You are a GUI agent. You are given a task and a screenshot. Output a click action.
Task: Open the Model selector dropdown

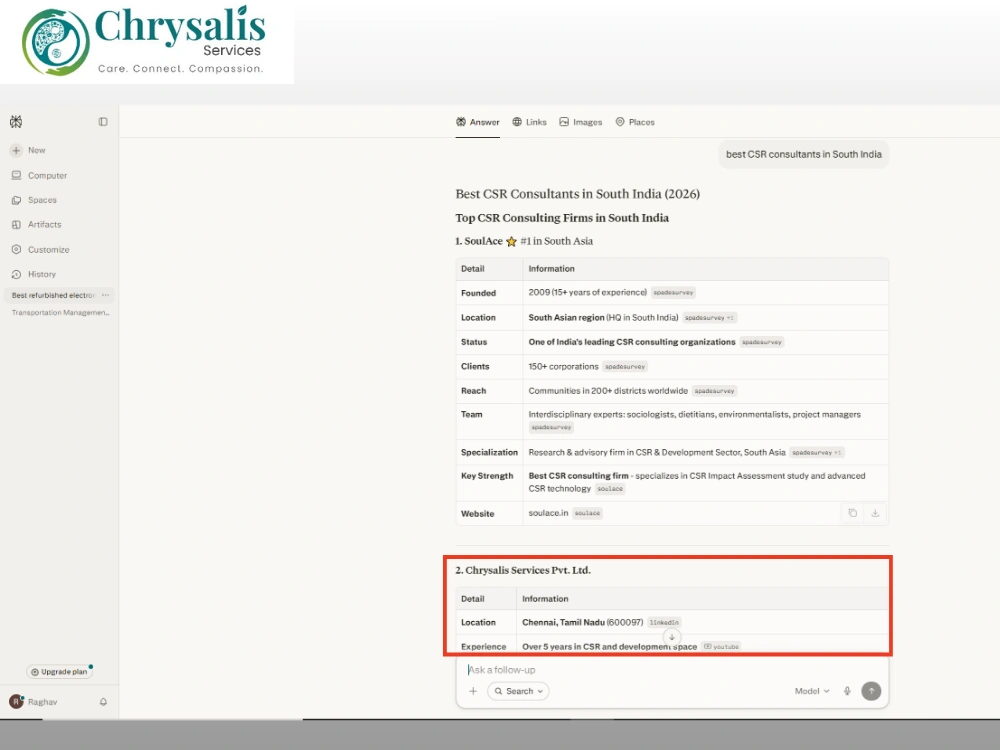pos(811,691)
